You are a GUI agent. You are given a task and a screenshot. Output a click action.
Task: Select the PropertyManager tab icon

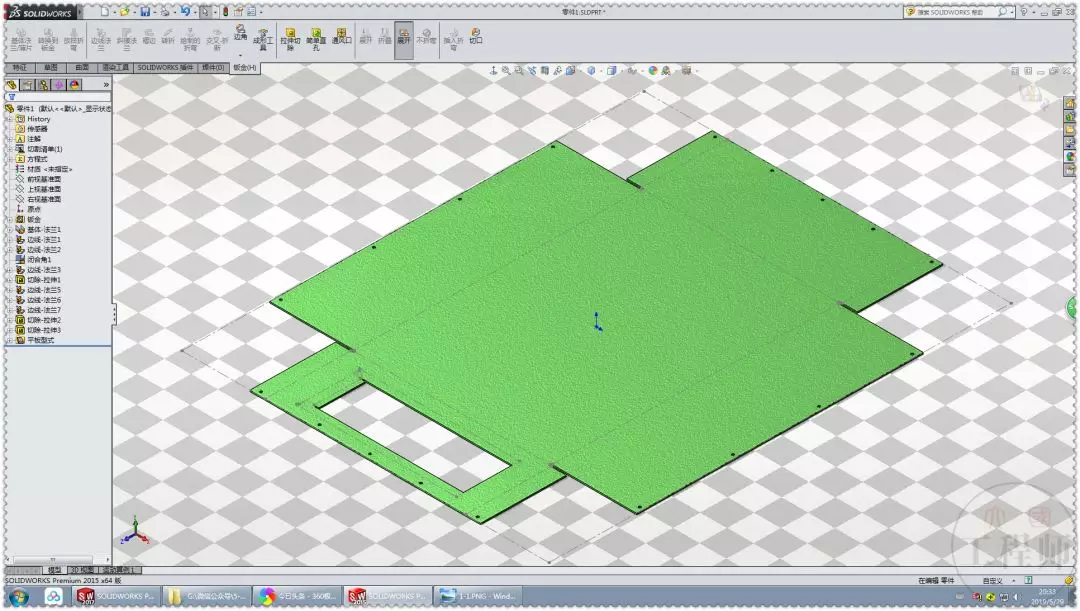coord(28,85)
